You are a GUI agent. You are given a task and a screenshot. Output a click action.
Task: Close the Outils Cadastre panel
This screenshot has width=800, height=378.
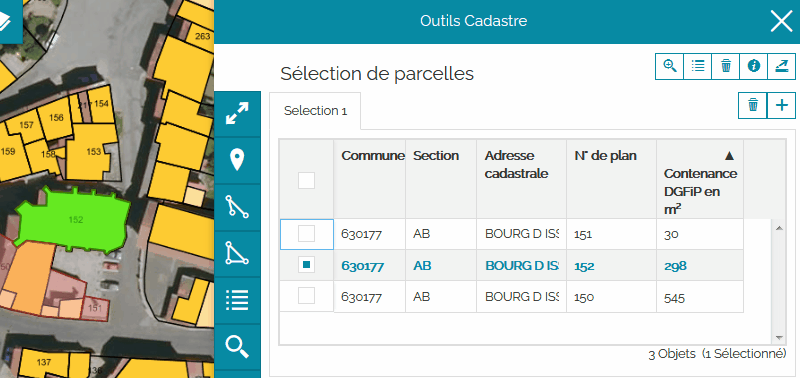[x=781, y=21]
